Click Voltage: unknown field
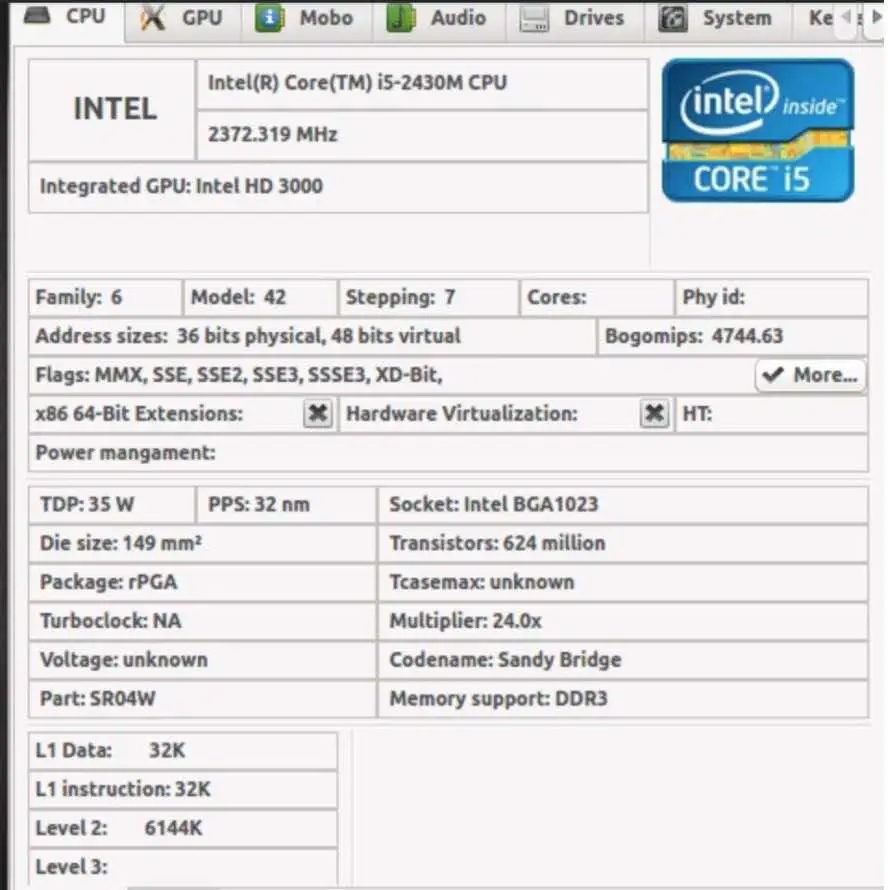 pos(202,660)
